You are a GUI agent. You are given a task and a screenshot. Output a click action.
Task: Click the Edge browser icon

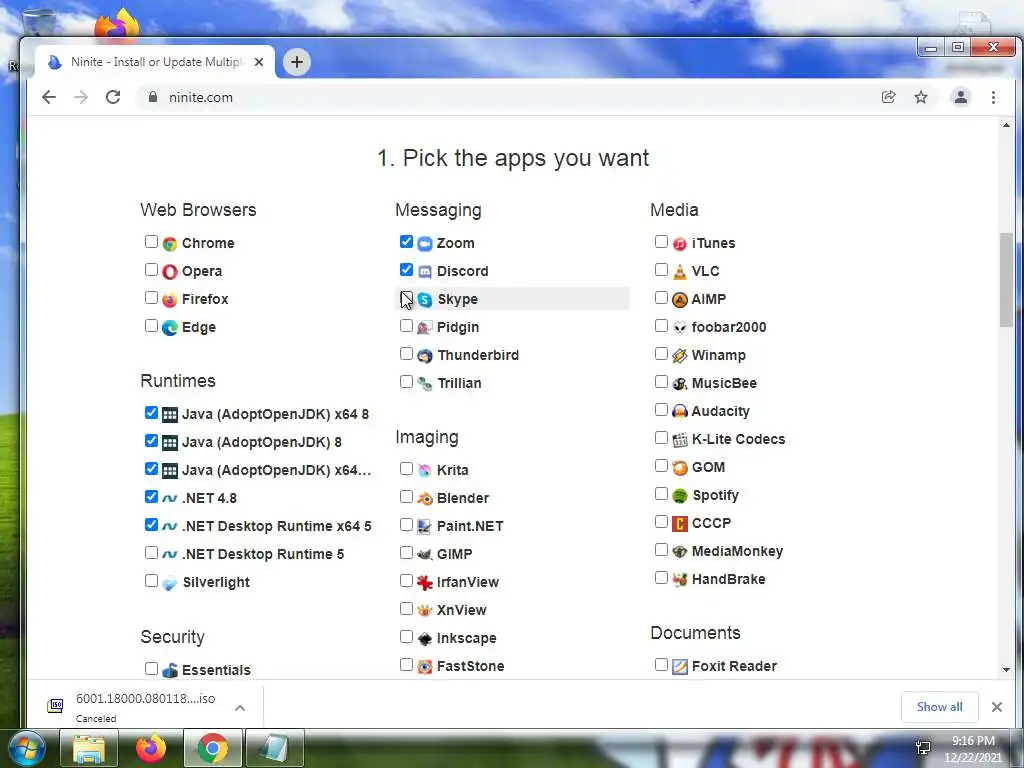pyautogui.click(x=170, y=328)
